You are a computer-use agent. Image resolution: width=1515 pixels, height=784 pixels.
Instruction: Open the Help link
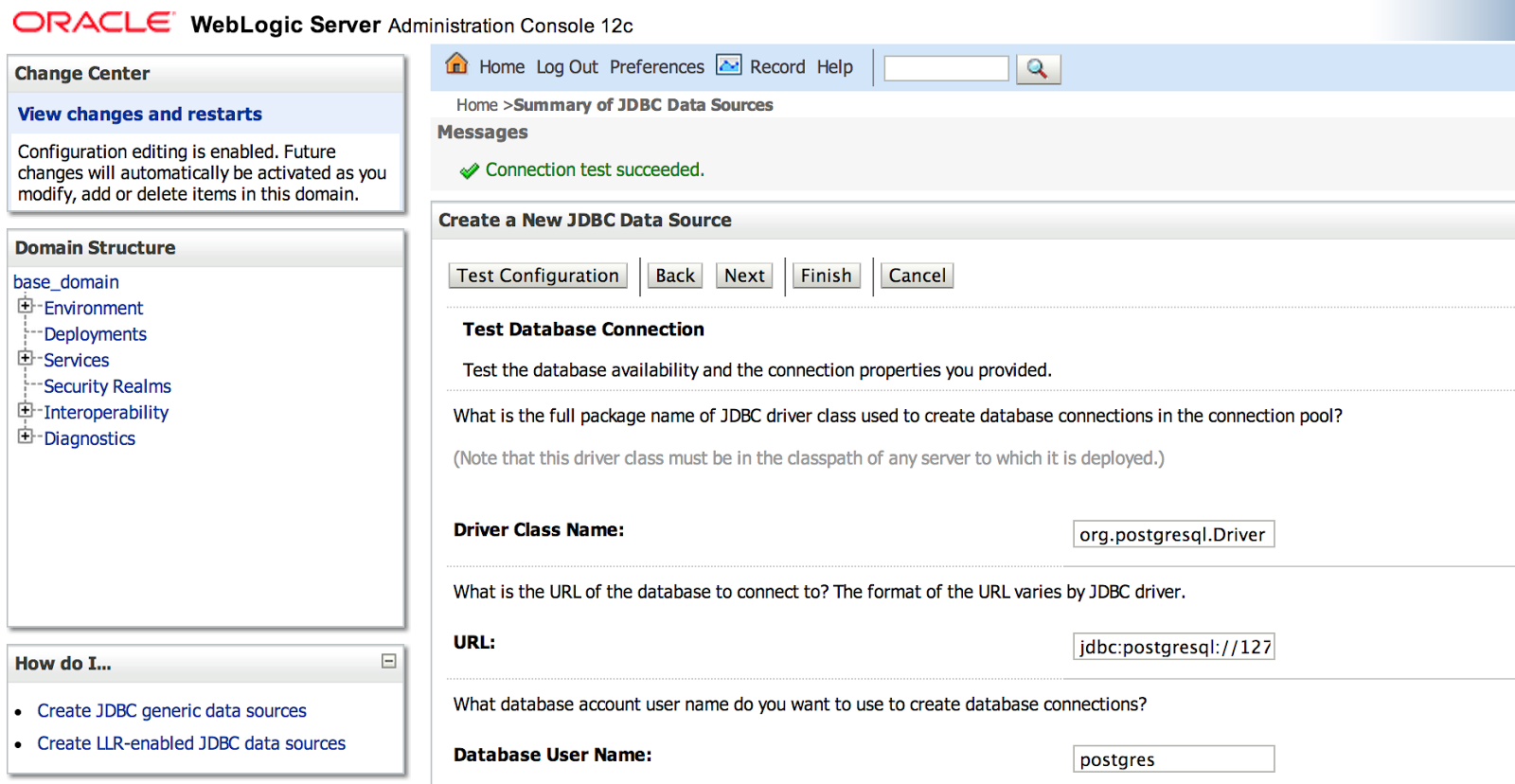(x=835, y=67)
